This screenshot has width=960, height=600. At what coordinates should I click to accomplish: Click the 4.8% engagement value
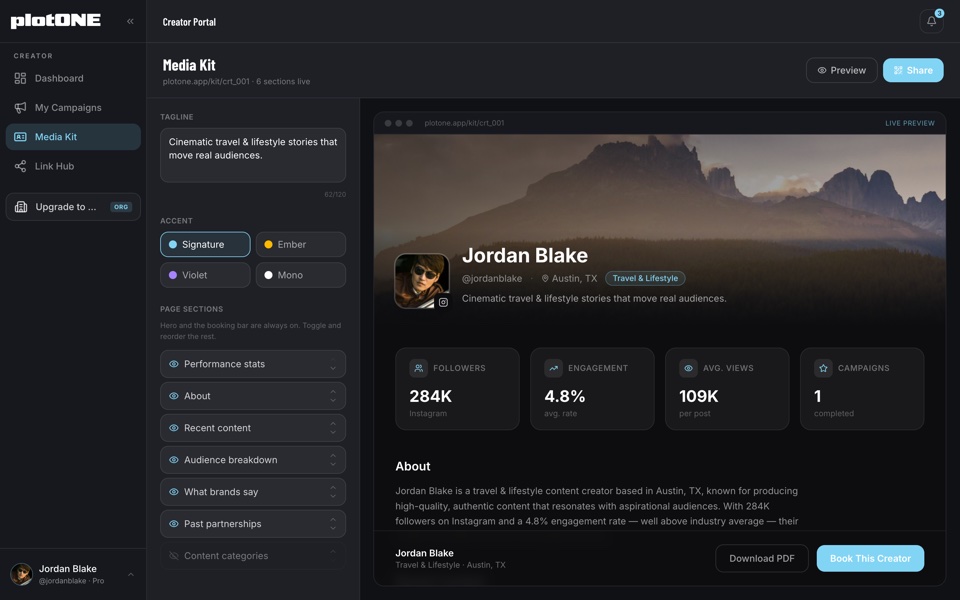(x=564, y=396)
